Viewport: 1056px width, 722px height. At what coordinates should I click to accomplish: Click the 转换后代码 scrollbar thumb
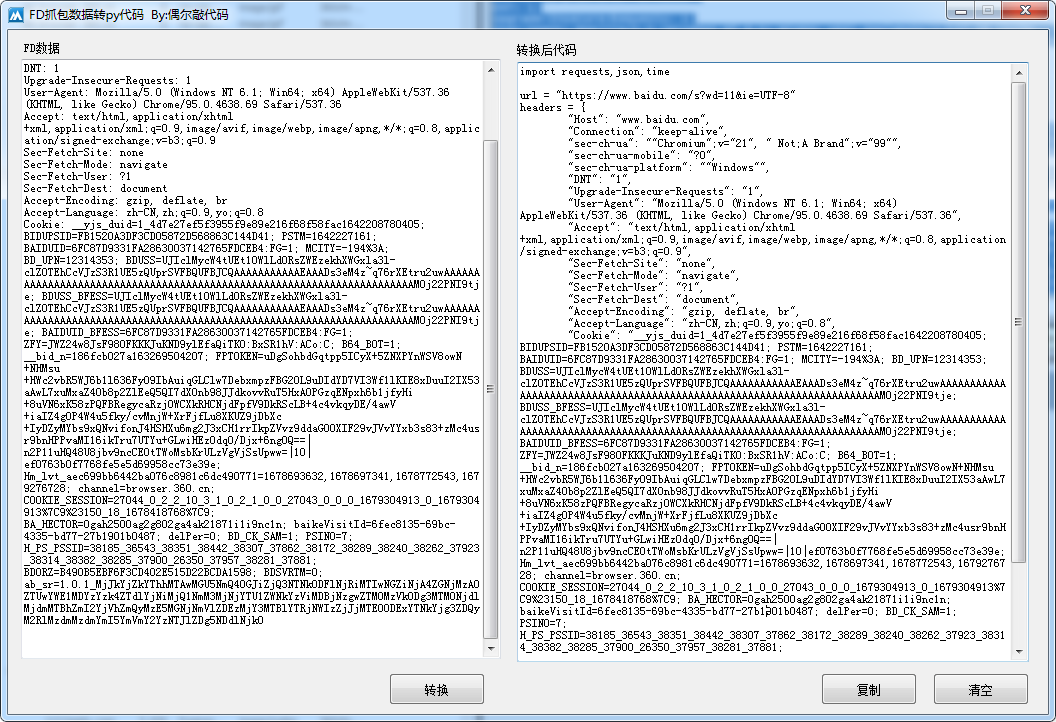click(x=1019, y=322)
